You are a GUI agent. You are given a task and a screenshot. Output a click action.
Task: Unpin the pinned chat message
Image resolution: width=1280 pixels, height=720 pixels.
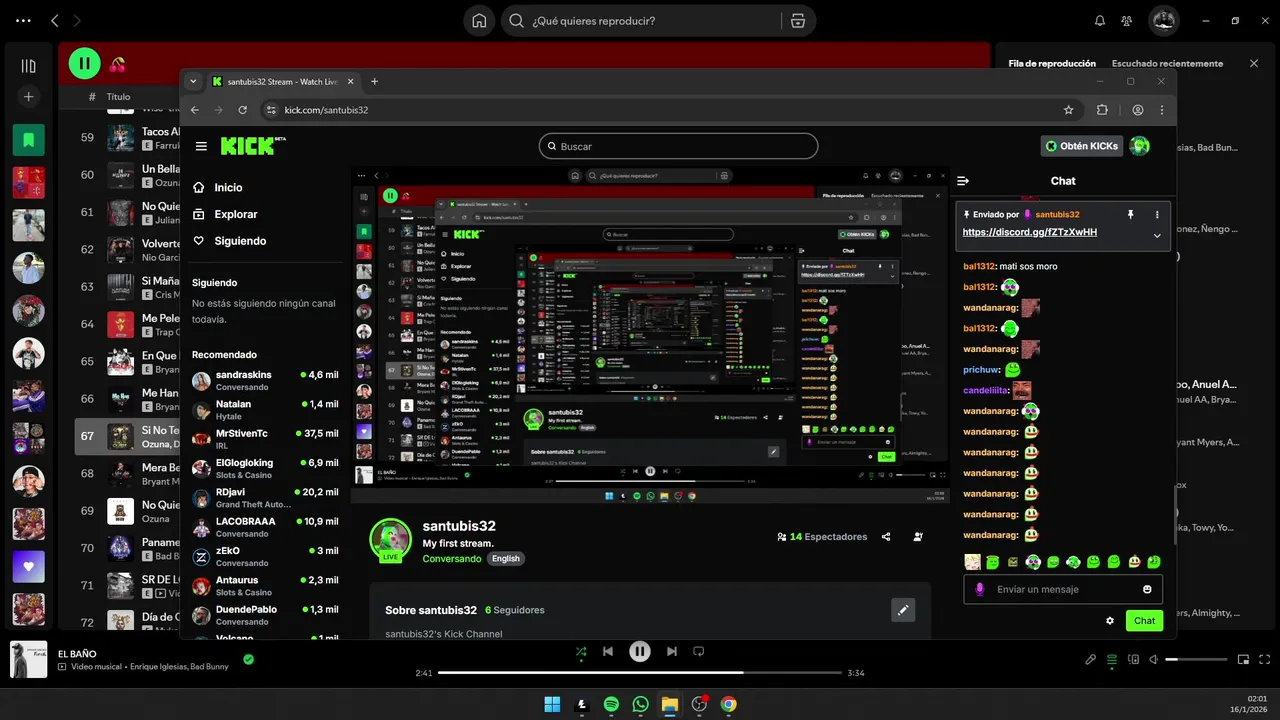[x=1131, y=214]
